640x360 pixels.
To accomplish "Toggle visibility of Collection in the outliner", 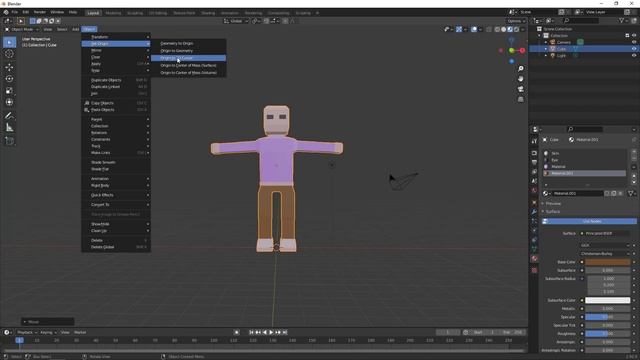I will [x=634, y=36].
